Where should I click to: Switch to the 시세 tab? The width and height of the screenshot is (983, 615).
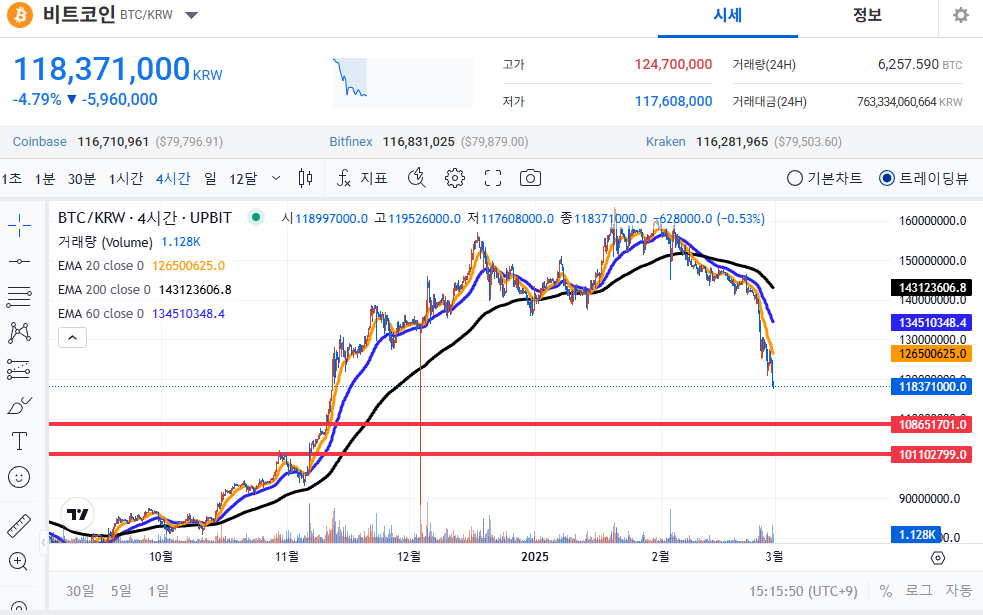728,16
